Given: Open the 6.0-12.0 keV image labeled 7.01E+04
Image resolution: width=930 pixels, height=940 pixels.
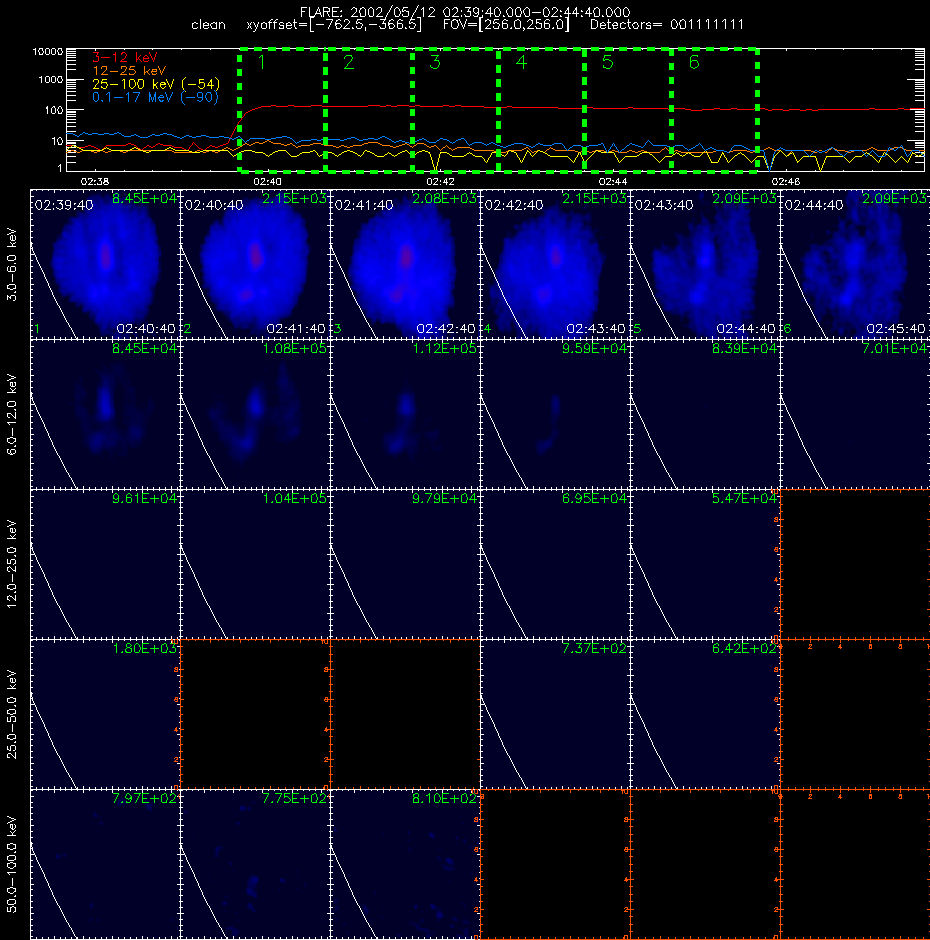Looking at the screenshot, I should [855, 414].
